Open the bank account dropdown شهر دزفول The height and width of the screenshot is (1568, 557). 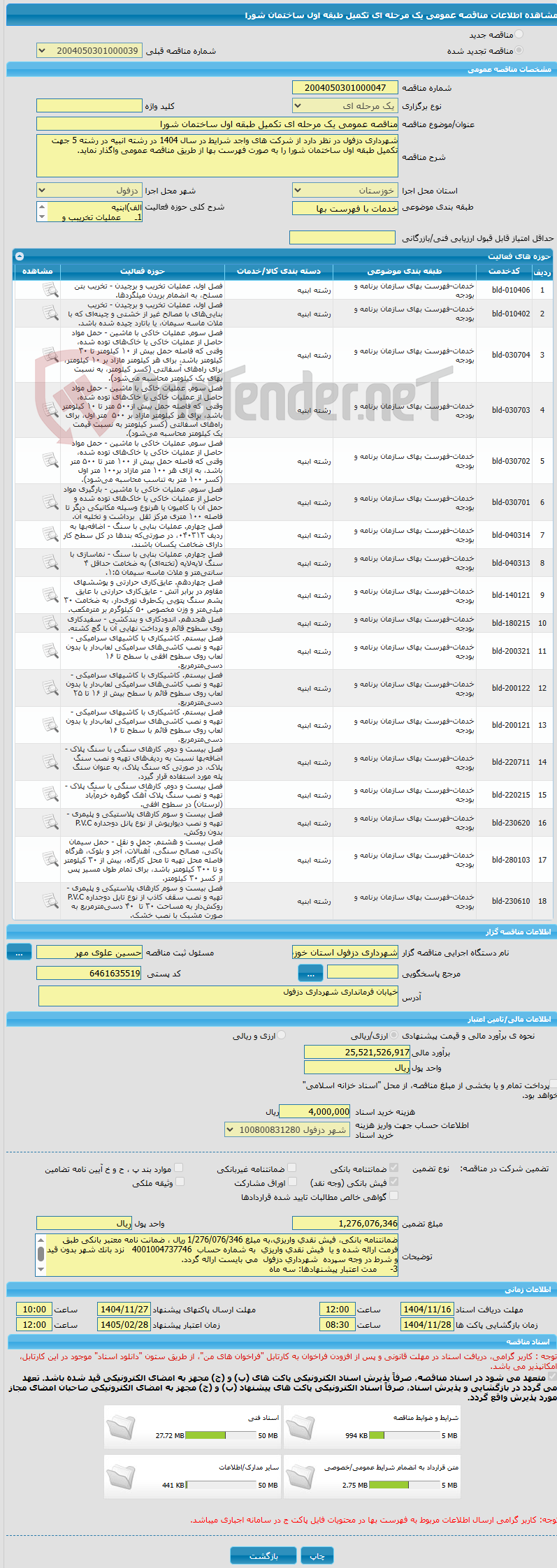(287, 1129)
